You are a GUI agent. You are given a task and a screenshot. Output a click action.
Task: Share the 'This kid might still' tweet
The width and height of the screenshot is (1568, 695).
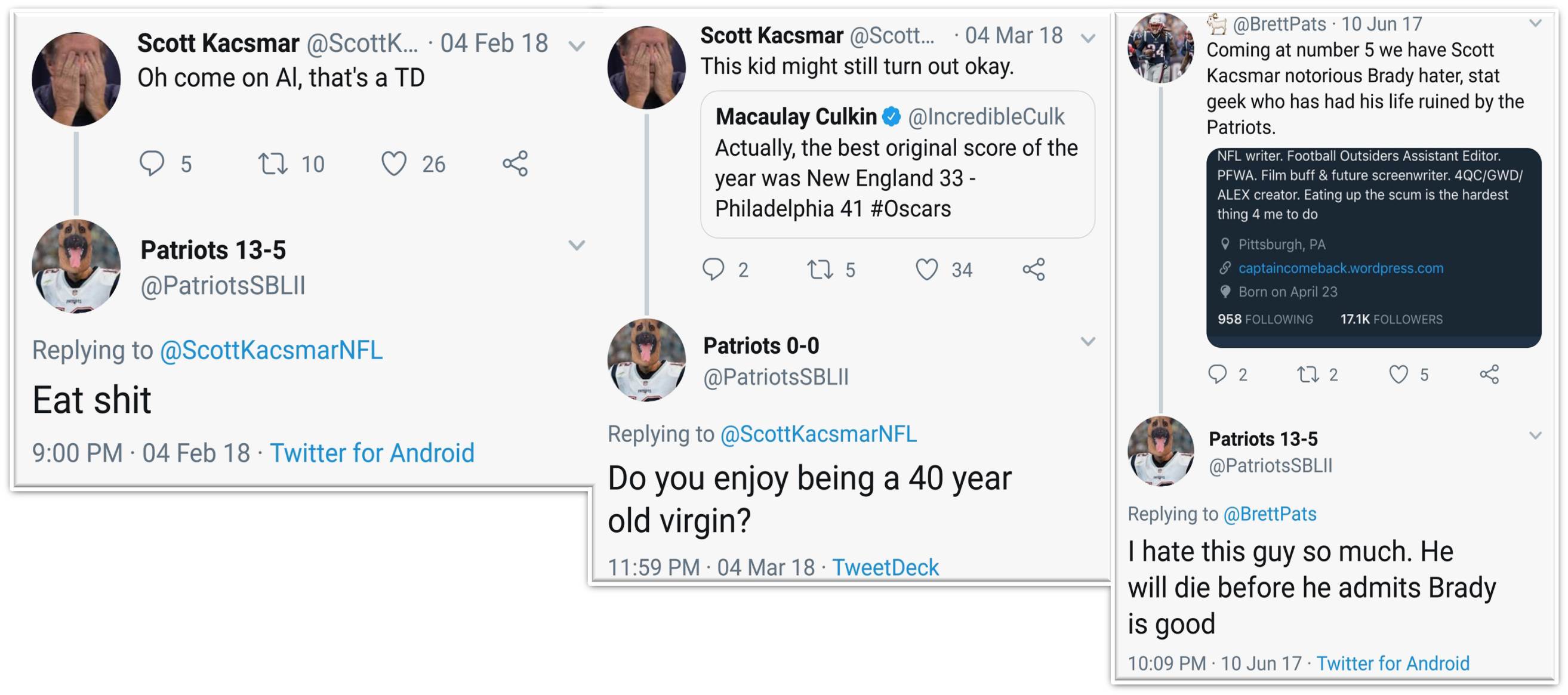tap(1034, 270)
